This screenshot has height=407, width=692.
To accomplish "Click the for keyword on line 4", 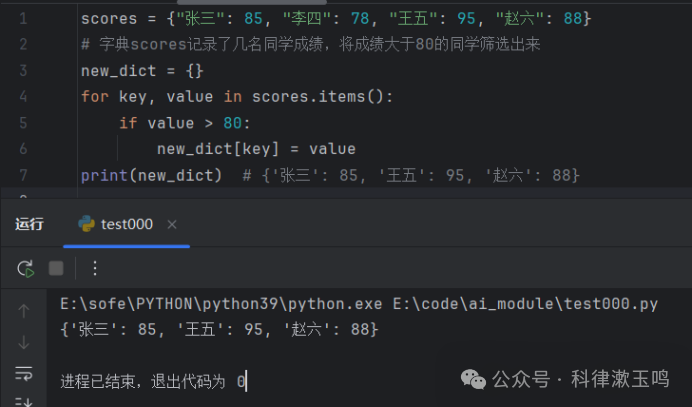I will point(95,97).
